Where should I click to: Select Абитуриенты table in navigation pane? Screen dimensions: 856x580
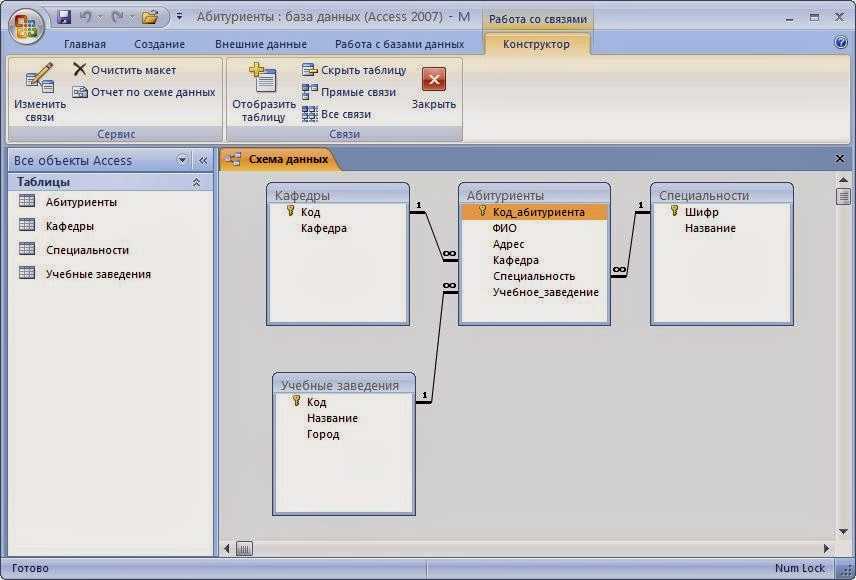81,202
